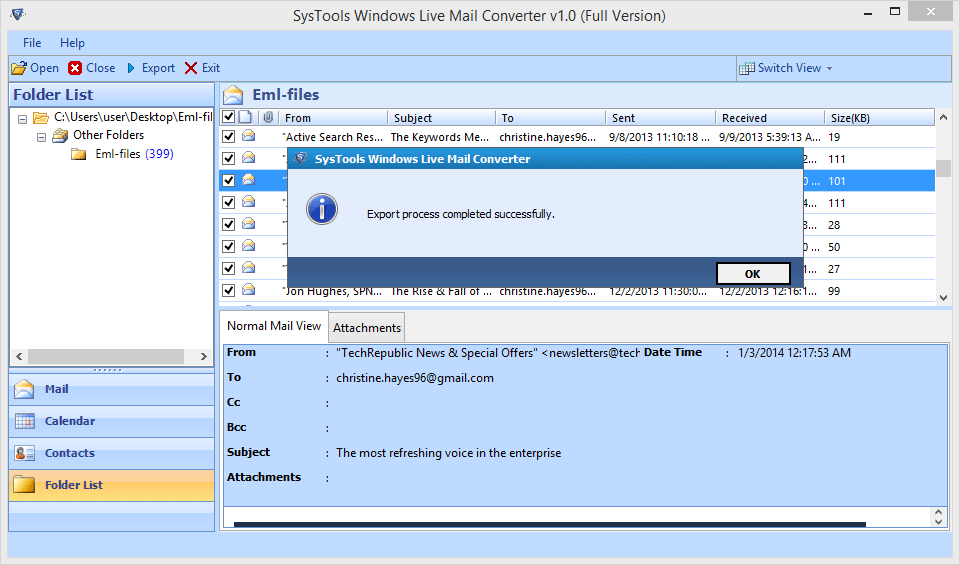
Task: Click envelope icon of Active Search Res... row
Action: coord(249,136)
